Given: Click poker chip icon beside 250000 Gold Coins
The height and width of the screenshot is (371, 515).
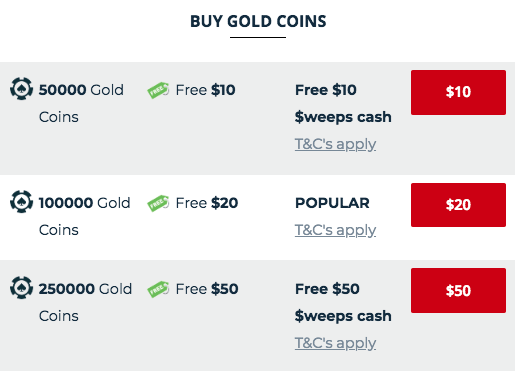Looking at the screenshot, I should click(x=21, y=287).
